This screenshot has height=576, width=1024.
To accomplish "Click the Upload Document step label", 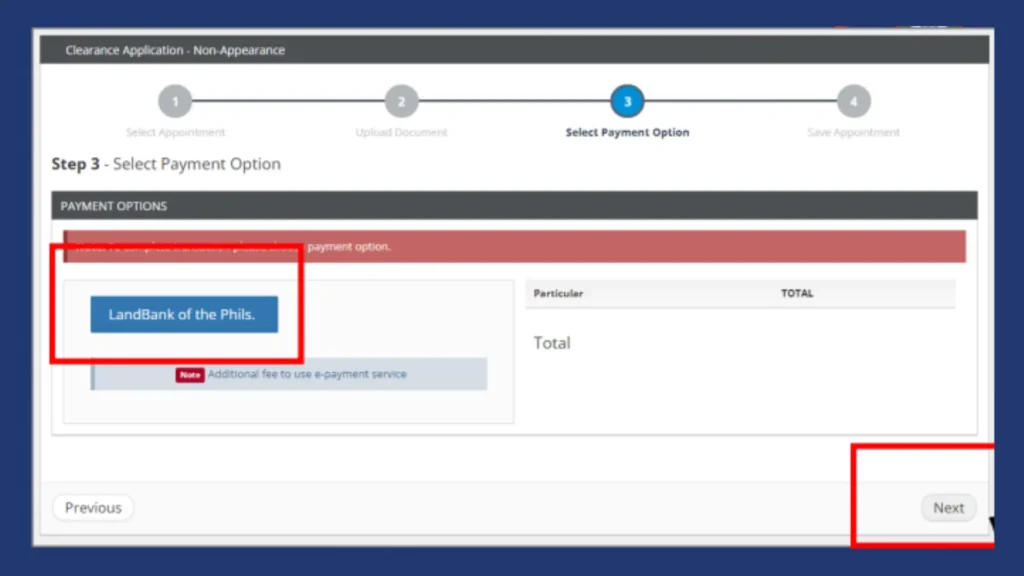I will 401,131.
